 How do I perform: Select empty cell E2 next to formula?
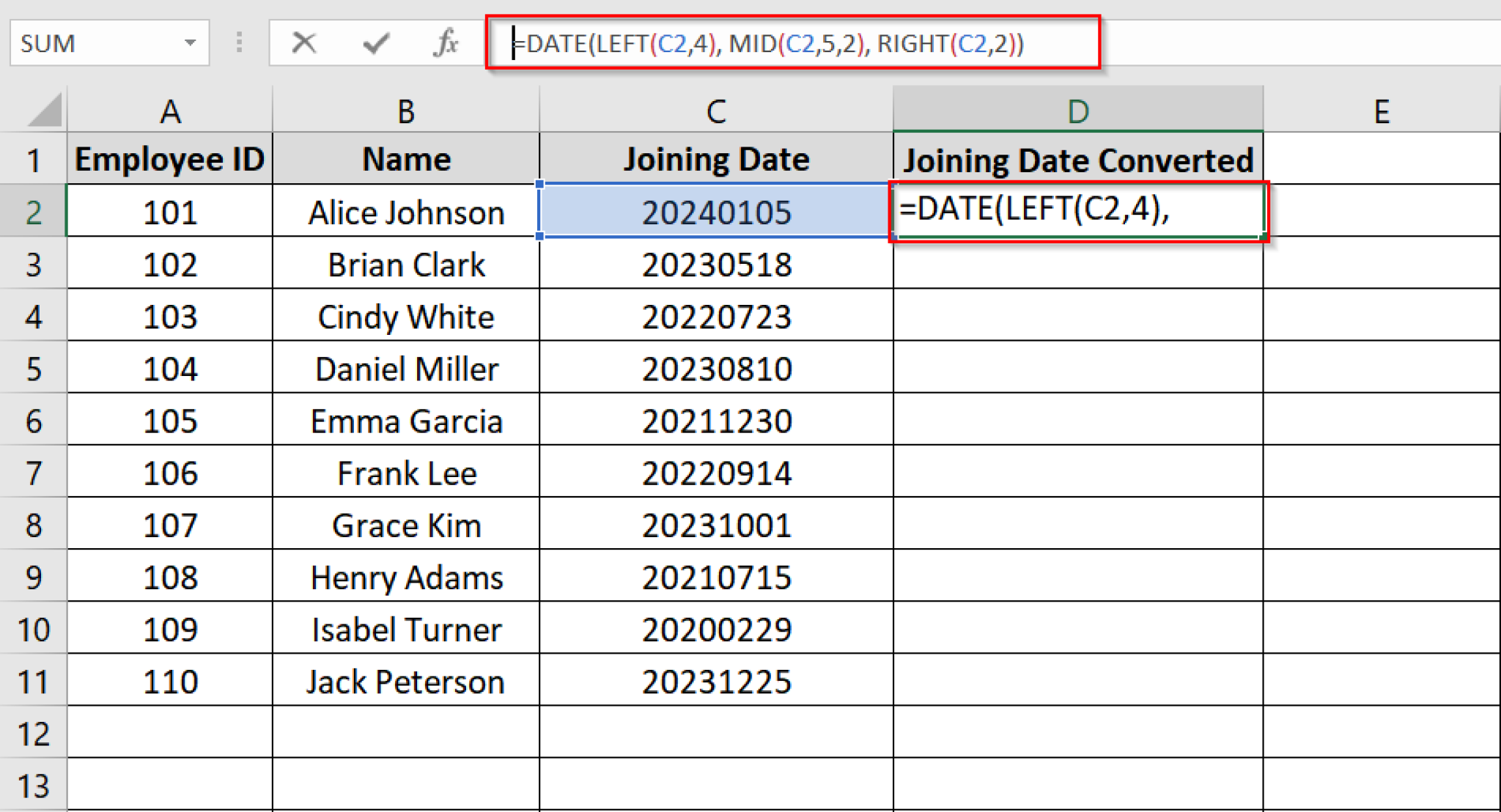pos(1382,212)
